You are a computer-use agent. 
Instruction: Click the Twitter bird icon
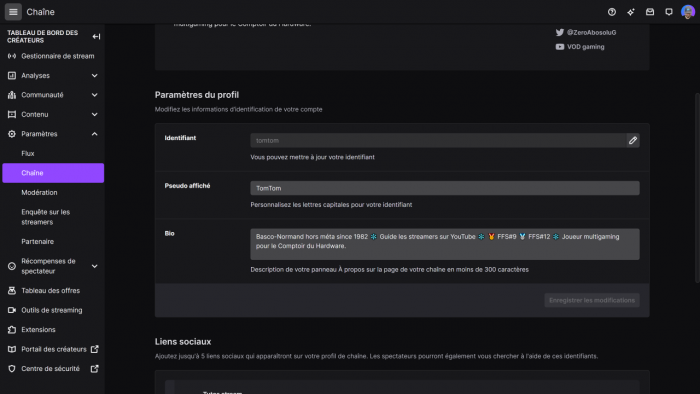click(559, 32)
